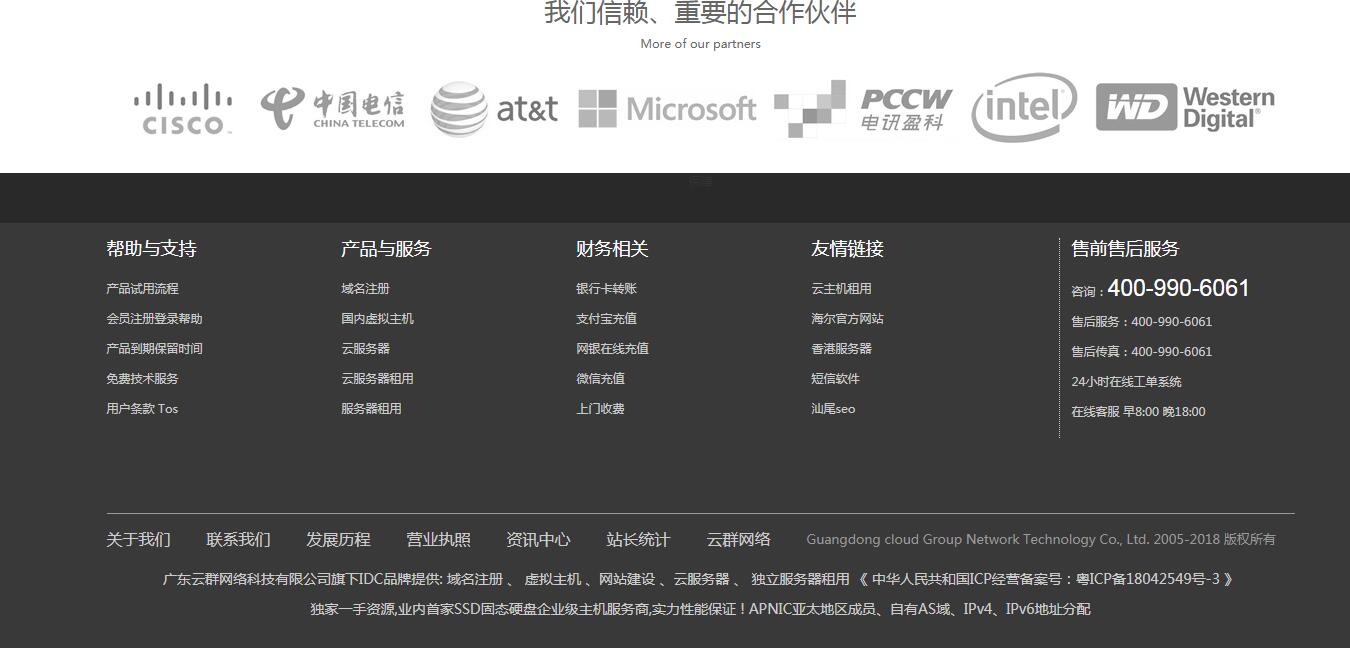Viewport: 1350px width, 648px height.
Task: Click the 售后传真 fax number line
Action: coord(1142,352)
